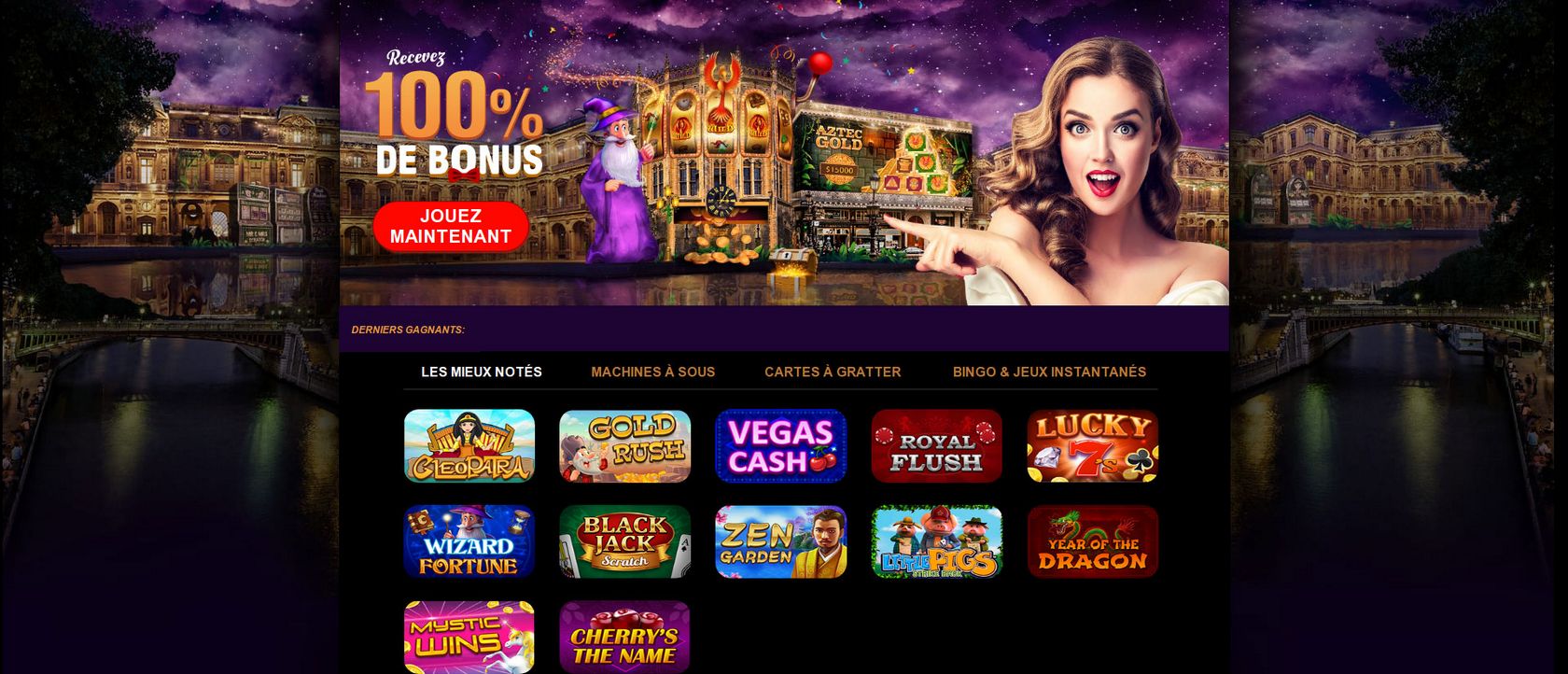Select the Zen Garden game icon
The width and height of the screenshot is (1568, 674).
[780, 542]
